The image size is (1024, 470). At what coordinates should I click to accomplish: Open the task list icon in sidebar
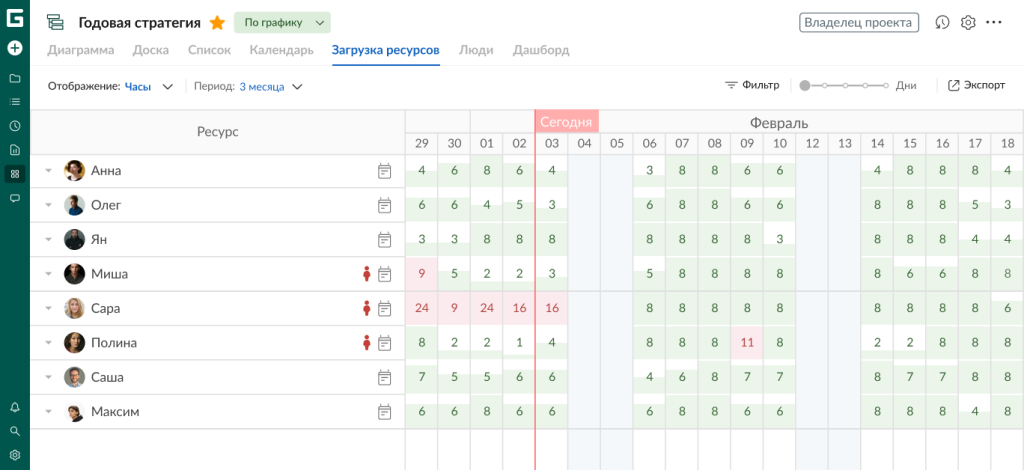click(x=14, y=102)
